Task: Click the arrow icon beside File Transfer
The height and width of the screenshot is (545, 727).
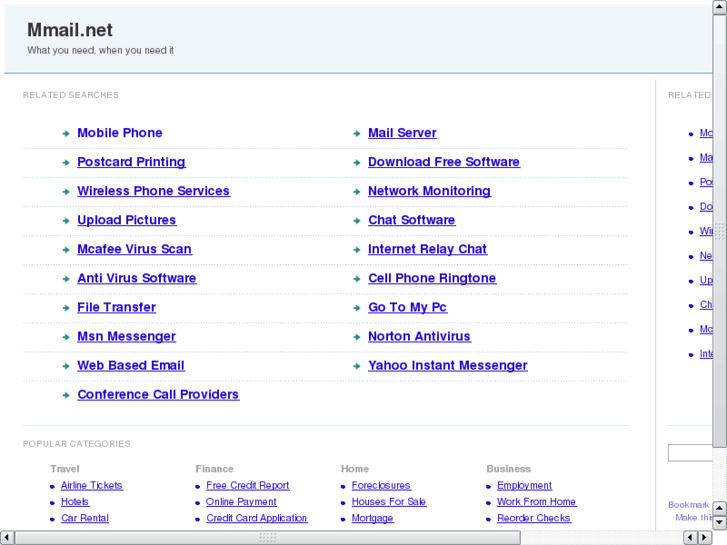Action: point(66,308)
